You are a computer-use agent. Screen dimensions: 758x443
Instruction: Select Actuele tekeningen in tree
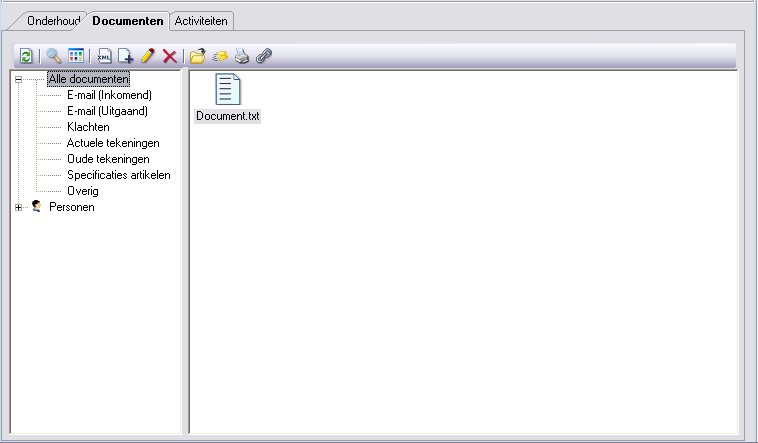[x=113, y=143]
